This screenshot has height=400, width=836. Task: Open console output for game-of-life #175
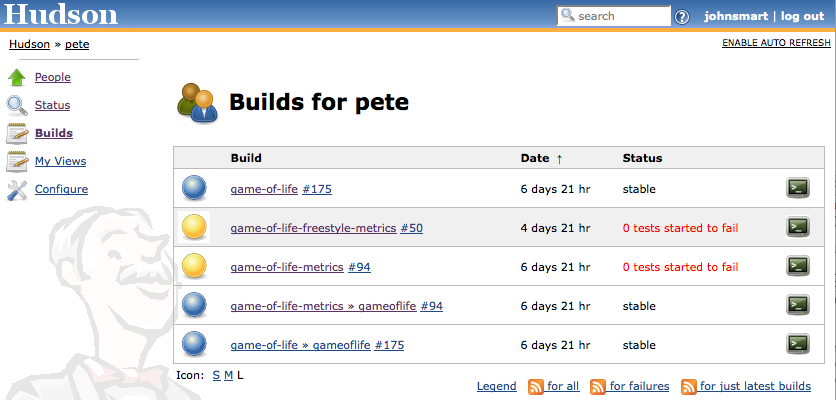pyautogui.click(x=798, y=188)
